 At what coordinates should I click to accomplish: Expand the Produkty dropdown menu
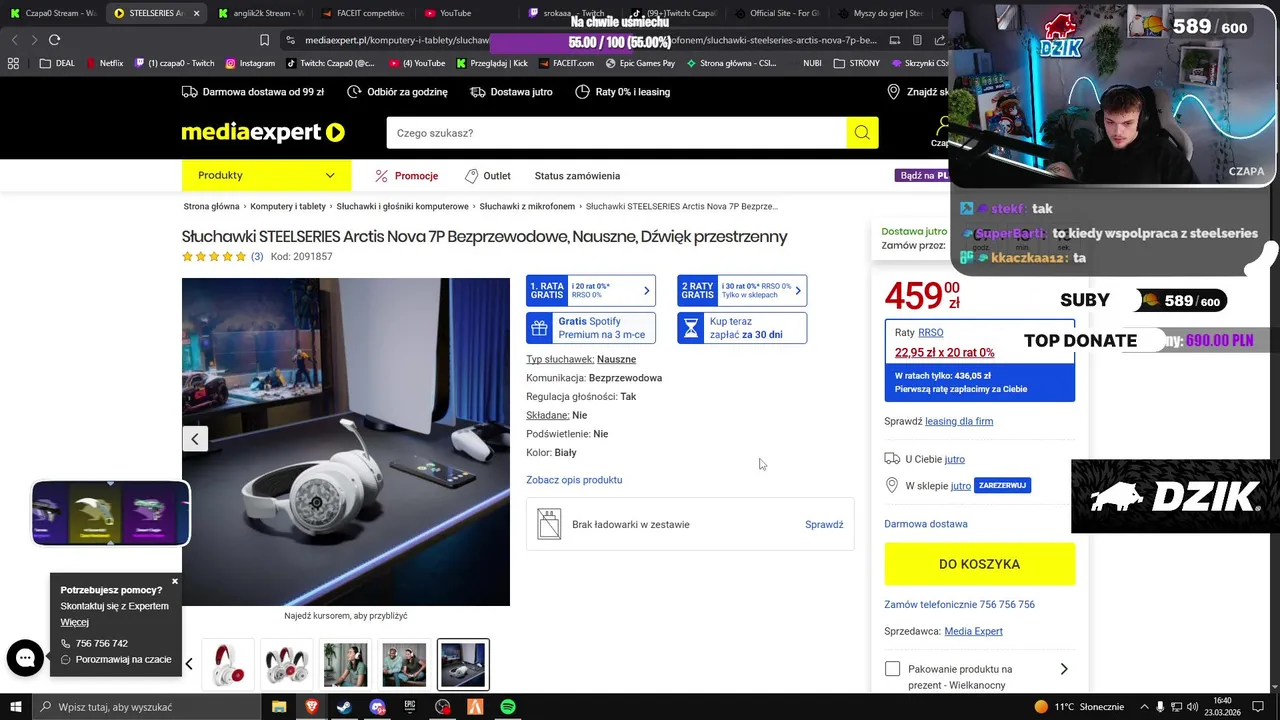click(x=266, y=175)
